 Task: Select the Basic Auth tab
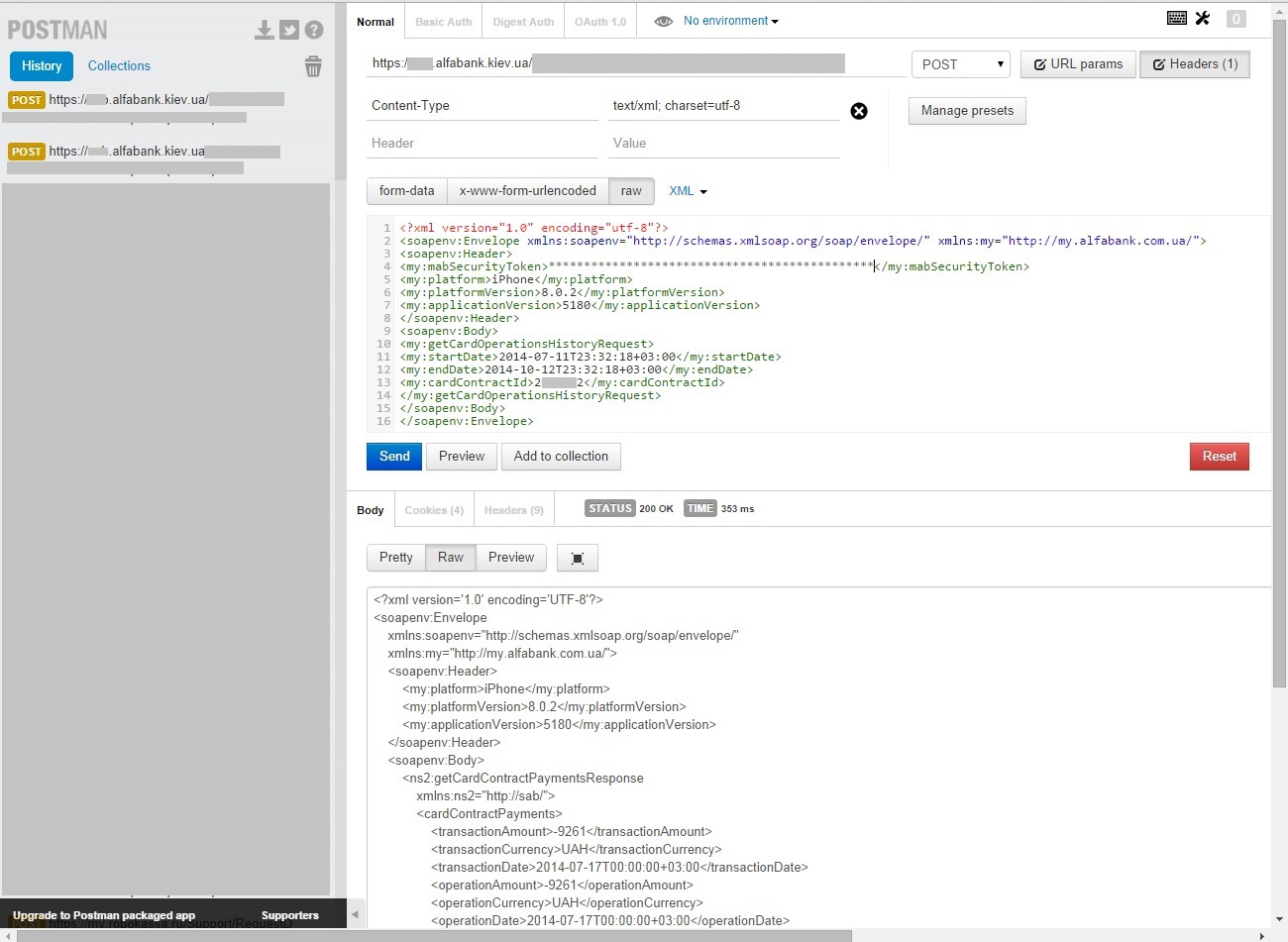pyautogui.click(x=443, y=22)
